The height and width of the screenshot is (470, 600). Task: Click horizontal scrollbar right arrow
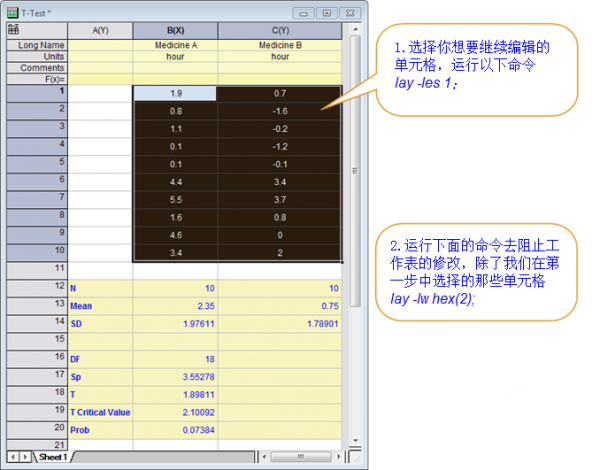click(x=339, y=457)
